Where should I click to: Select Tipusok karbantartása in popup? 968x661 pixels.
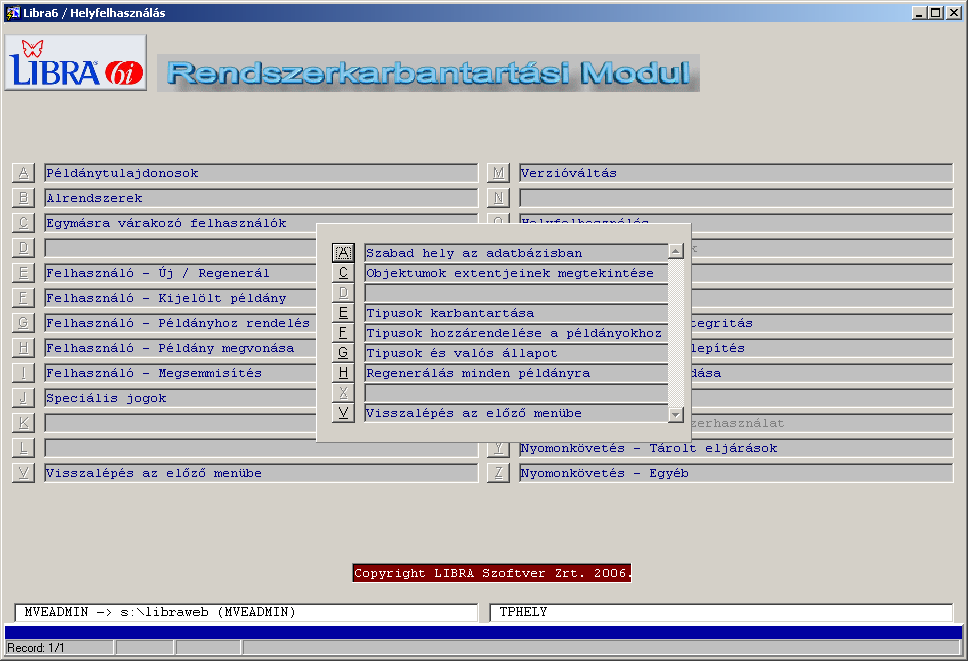point(516,313)
